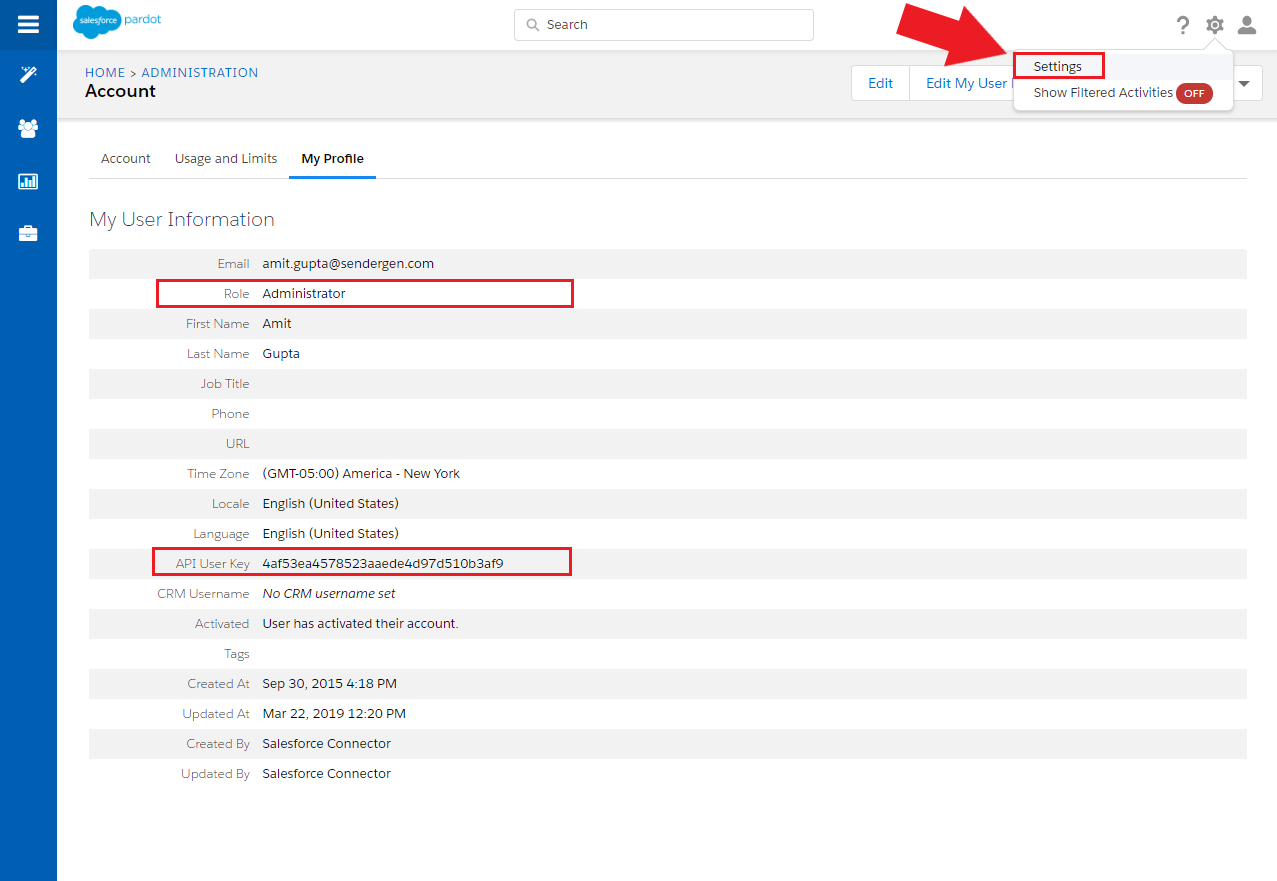The width and height of the screenshot is (1277, 881).
Task: Go to ADMINISTRATION breadcrumb link
Action: (200, 73)
